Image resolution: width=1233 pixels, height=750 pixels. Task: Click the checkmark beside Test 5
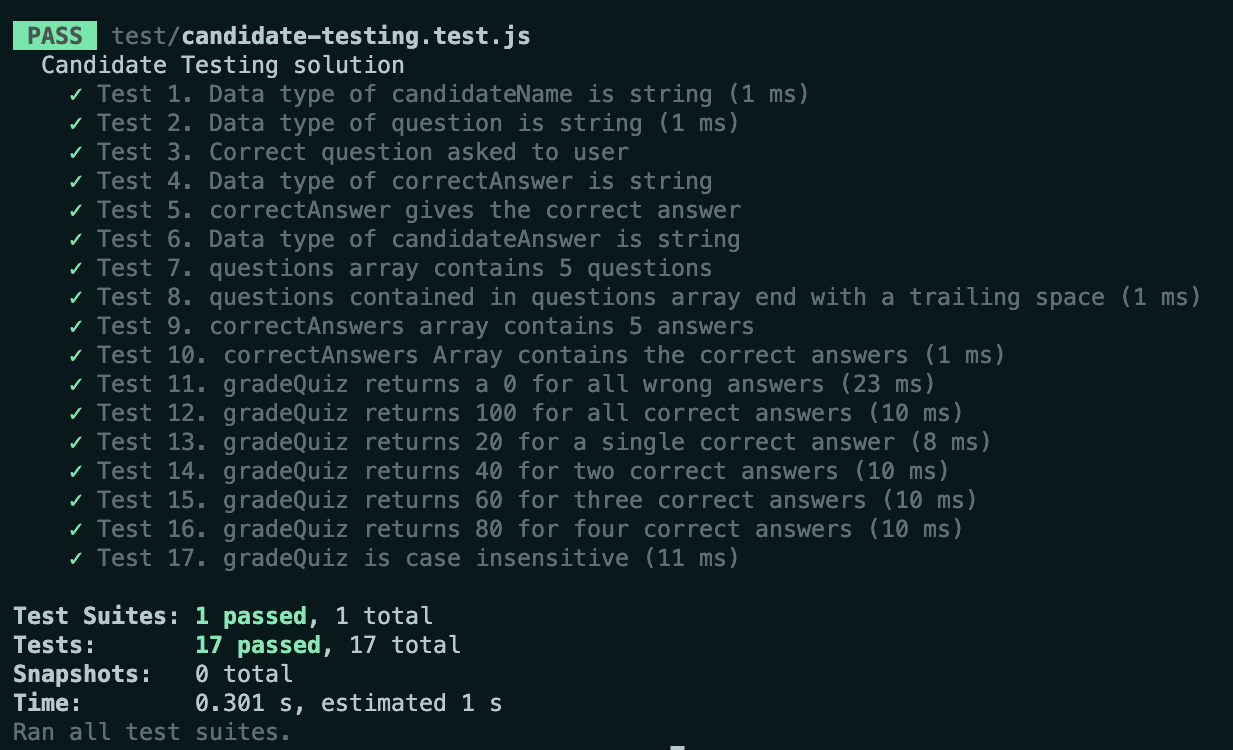click(x=76, y=211)
